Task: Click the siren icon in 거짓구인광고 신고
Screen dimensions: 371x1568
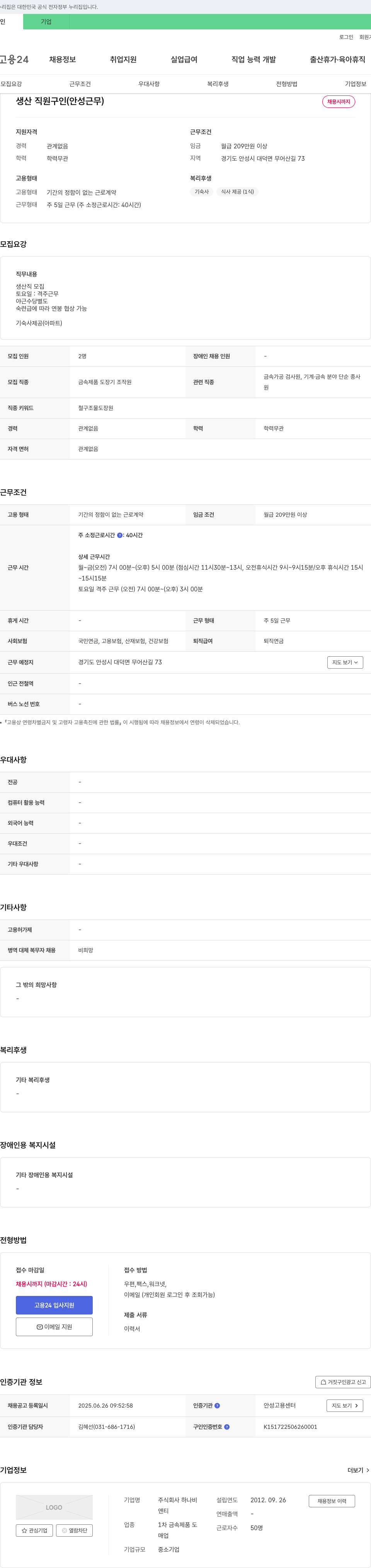Action: coord(323,1382)
